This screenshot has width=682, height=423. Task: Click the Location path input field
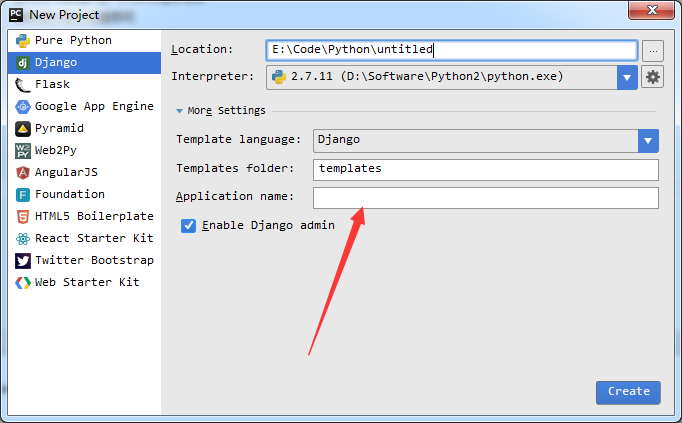[x=451, y=50]
